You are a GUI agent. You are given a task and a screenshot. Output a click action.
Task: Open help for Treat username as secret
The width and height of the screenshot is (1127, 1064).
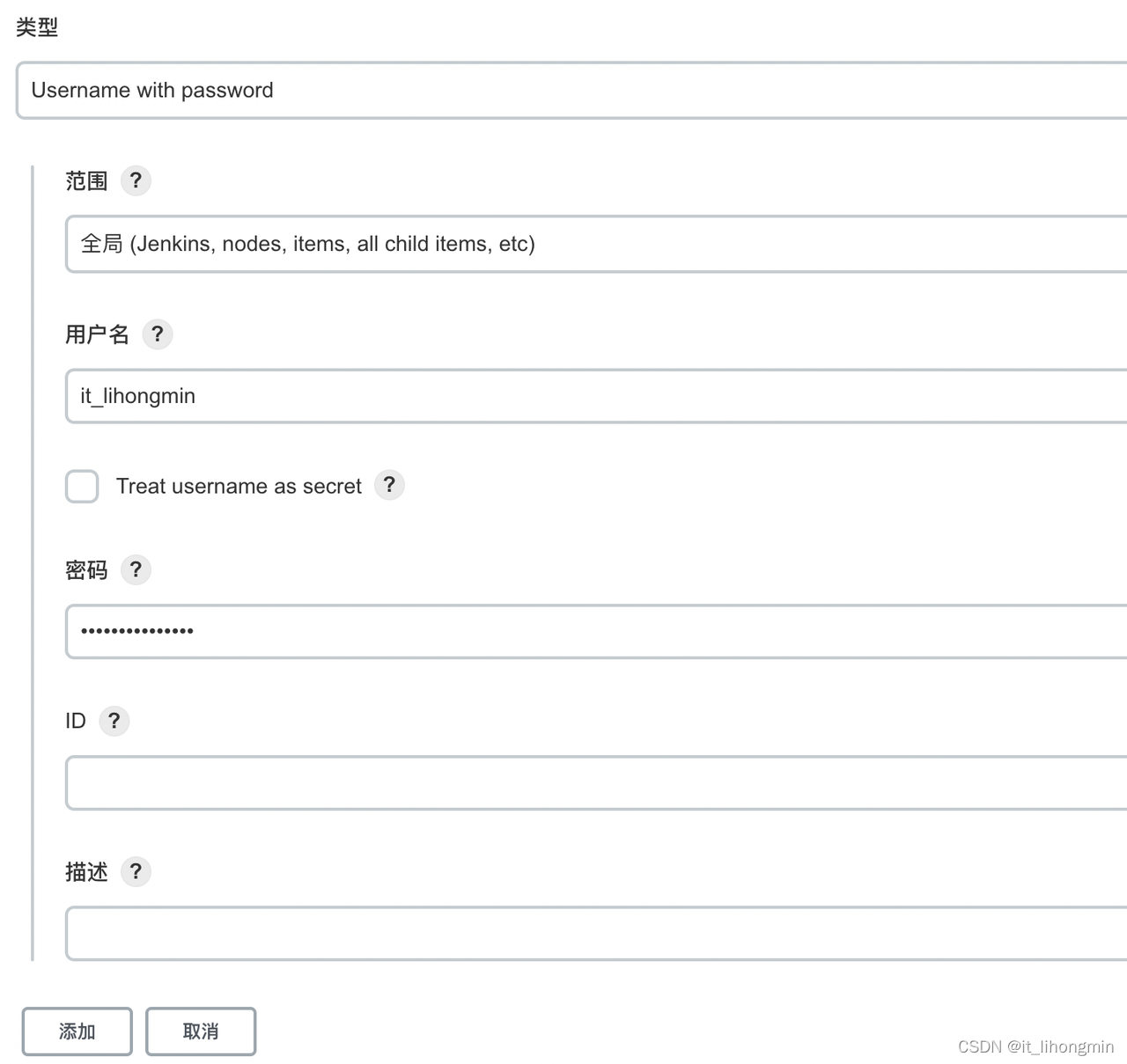pos(389,485)
